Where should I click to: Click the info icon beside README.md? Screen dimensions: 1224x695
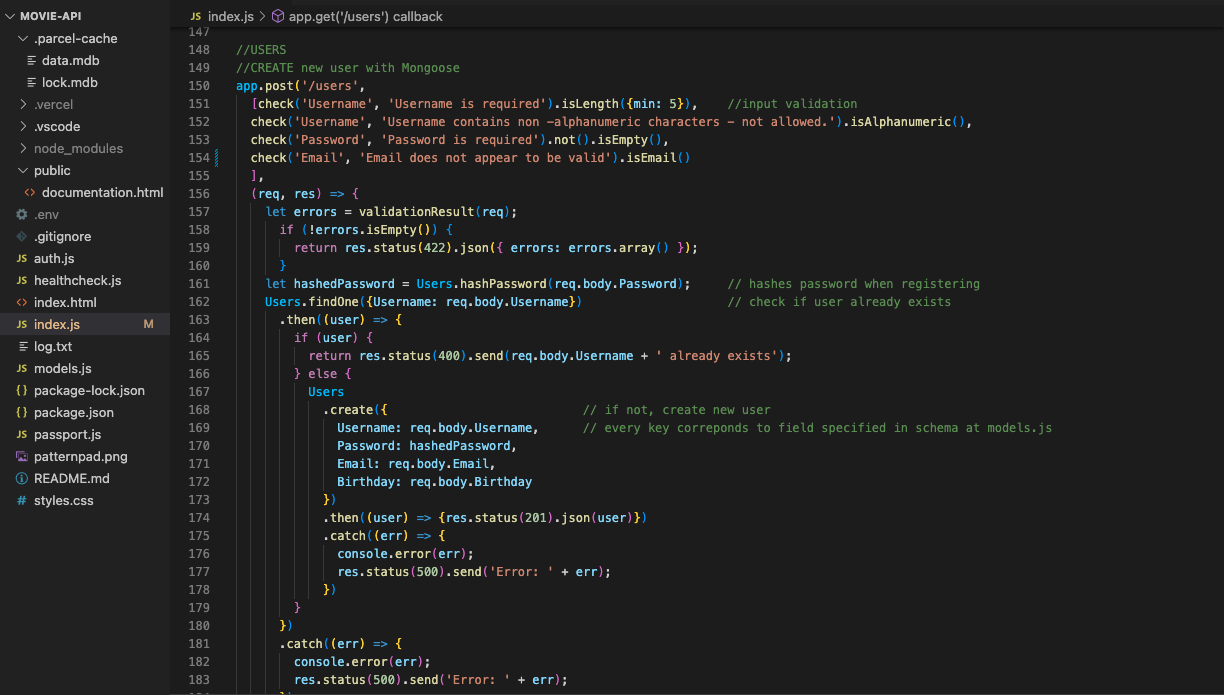[x=22, y=479]
